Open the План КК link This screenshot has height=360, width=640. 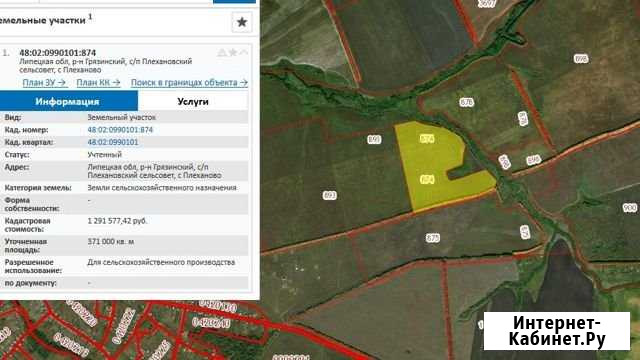98,82
